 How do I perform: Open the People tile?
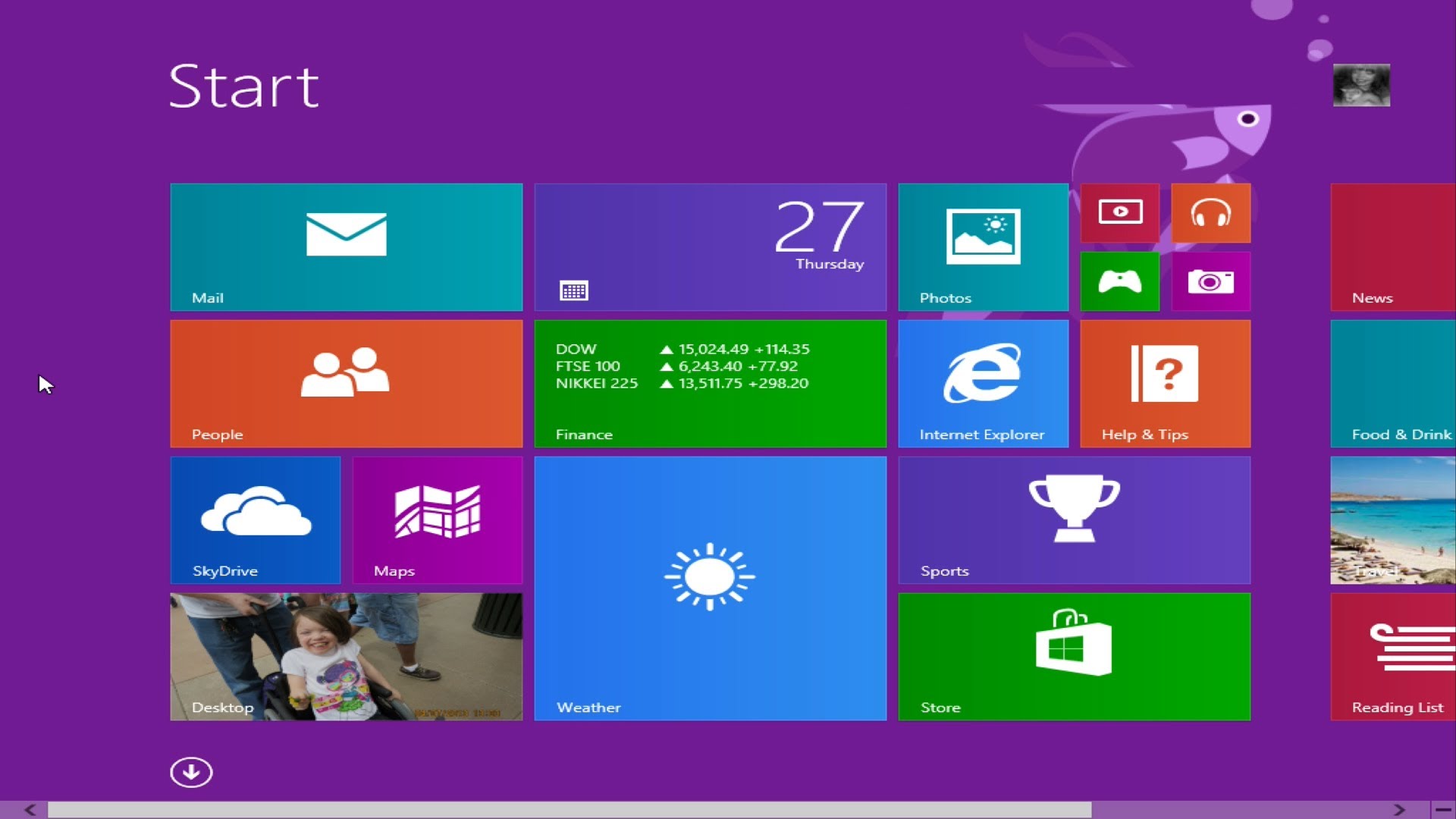[x=346, y=383]
